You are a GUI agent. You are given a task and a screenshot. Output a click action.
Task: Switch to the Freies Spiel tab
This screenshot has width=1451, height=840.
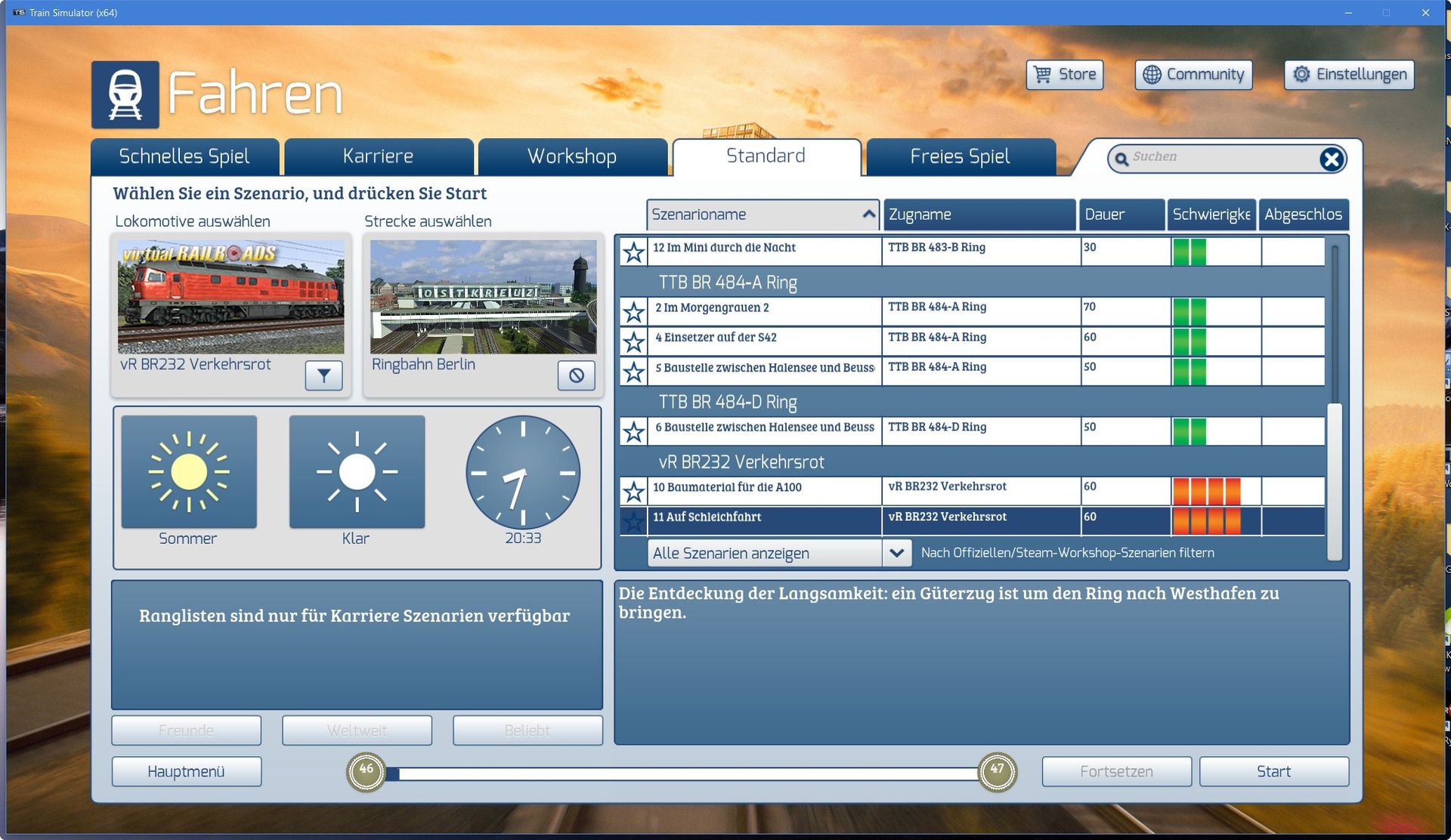pos(960,156)
